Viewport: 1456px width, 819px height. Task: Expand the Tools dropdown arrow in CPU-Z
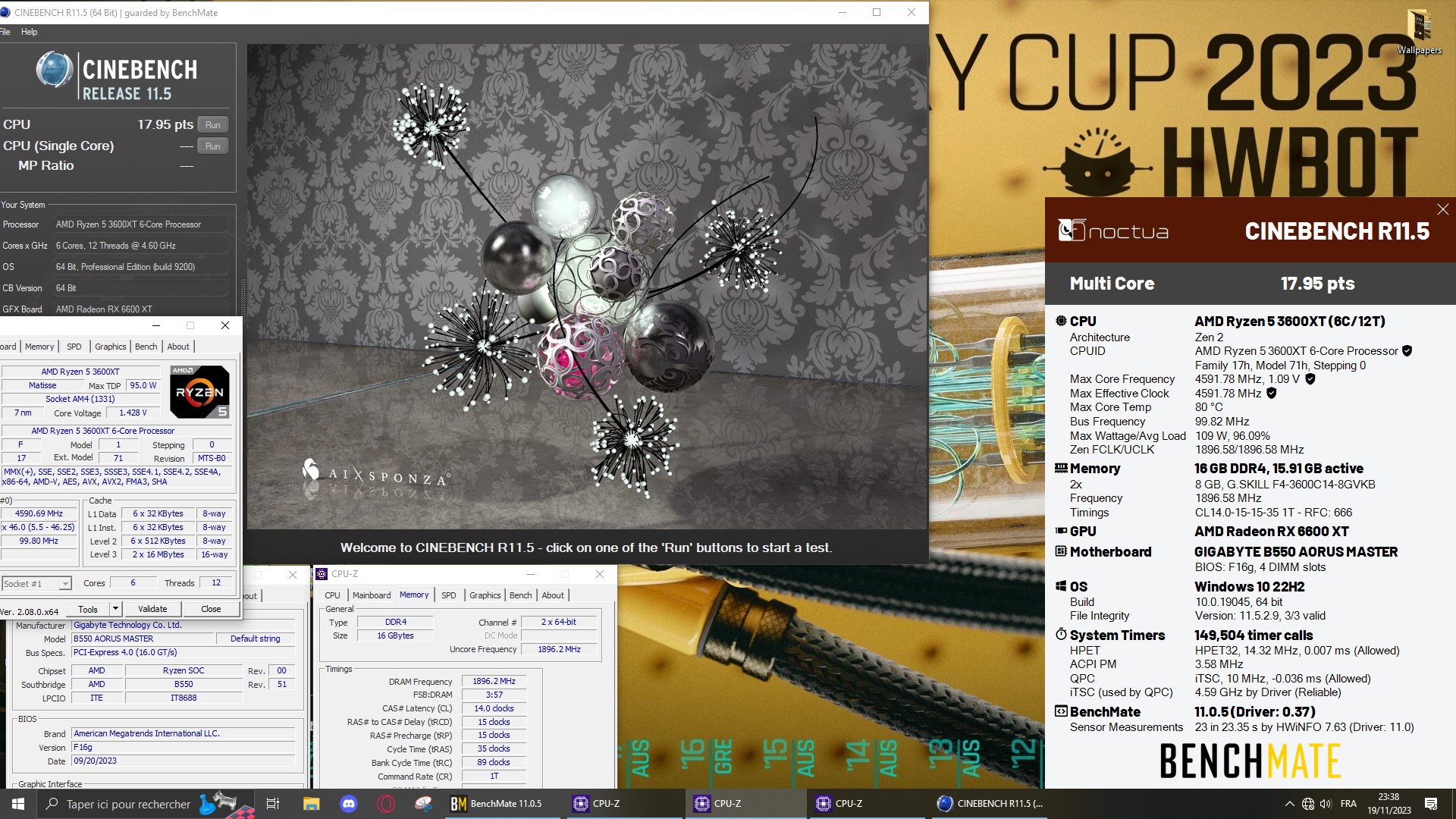pos(115,609)
